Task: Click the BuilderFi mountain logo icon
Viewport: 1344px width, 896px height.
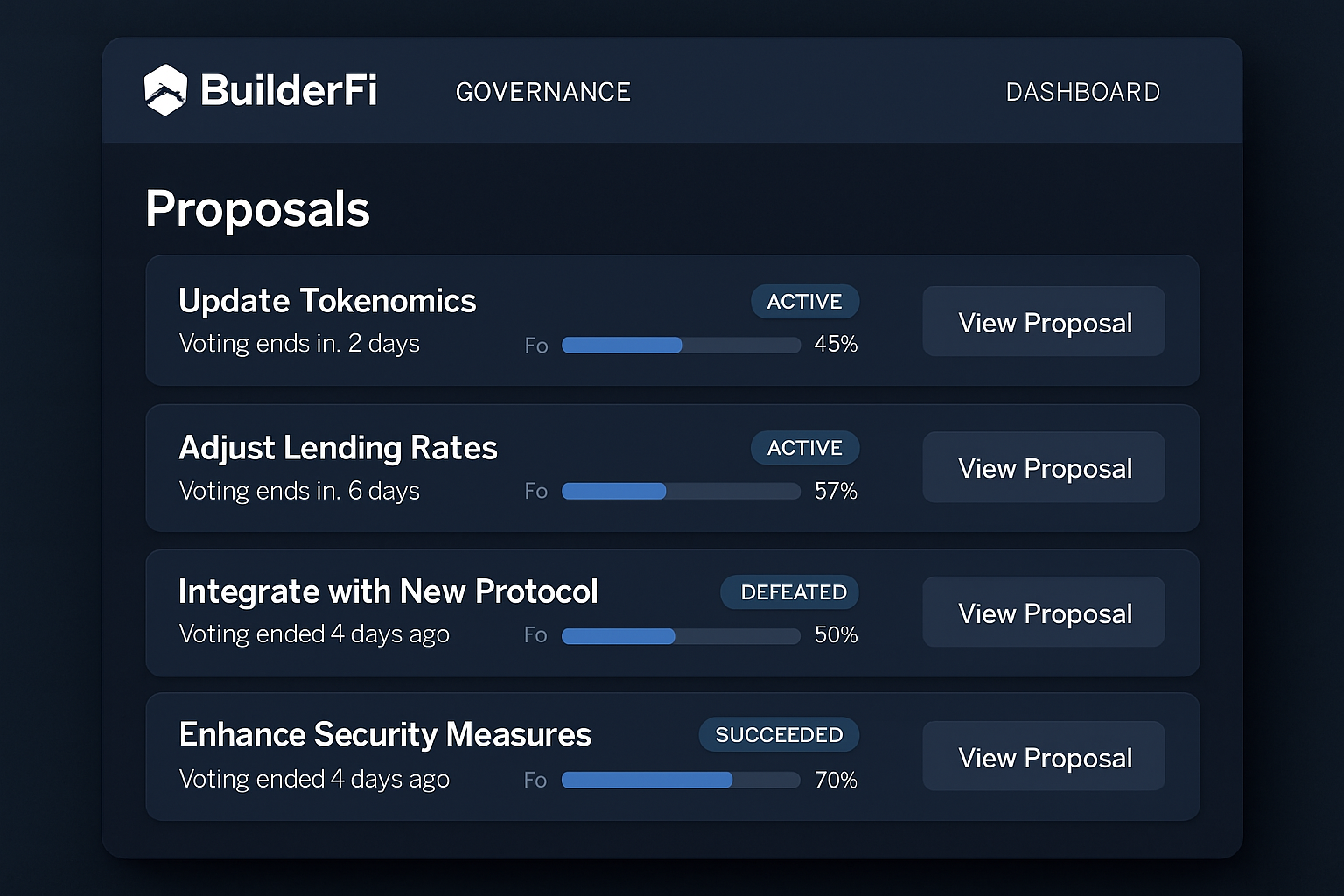Action: [166, 88]
